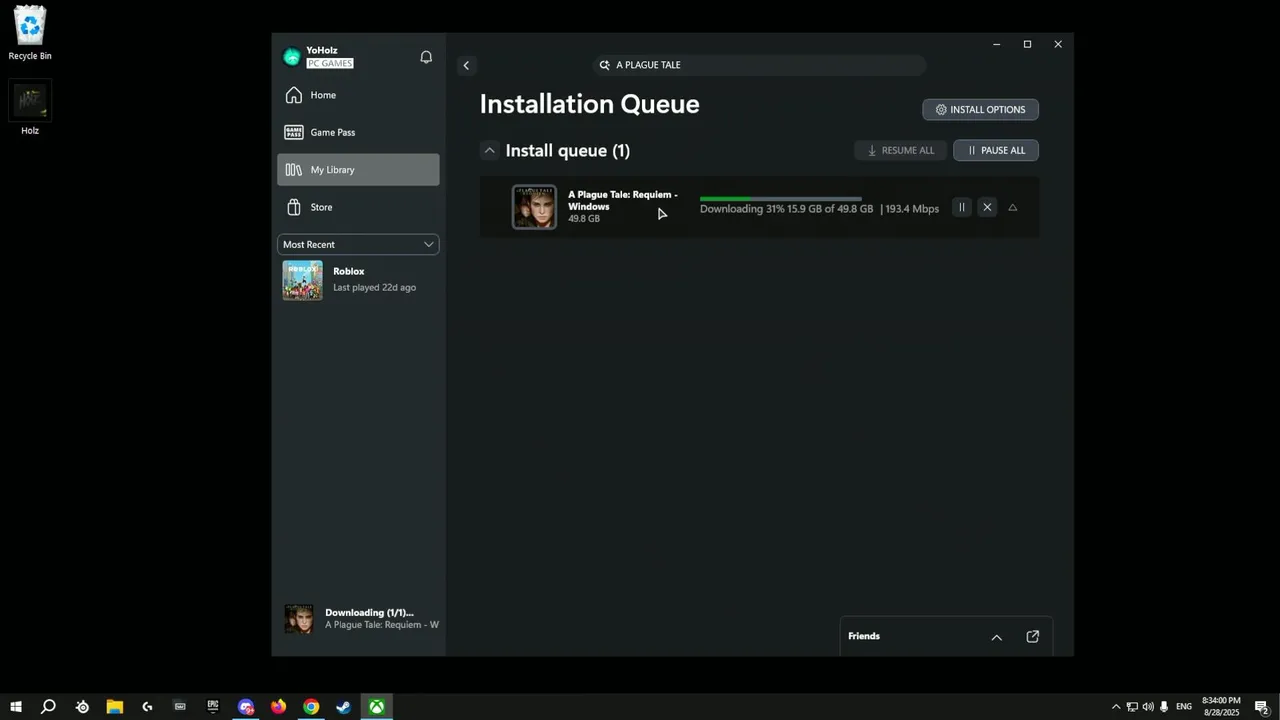The height and width of the screenshot is (720, 1280).
Task: Open the Downloading (1/1) status at sidebar bottom
Action: point(361,619)
